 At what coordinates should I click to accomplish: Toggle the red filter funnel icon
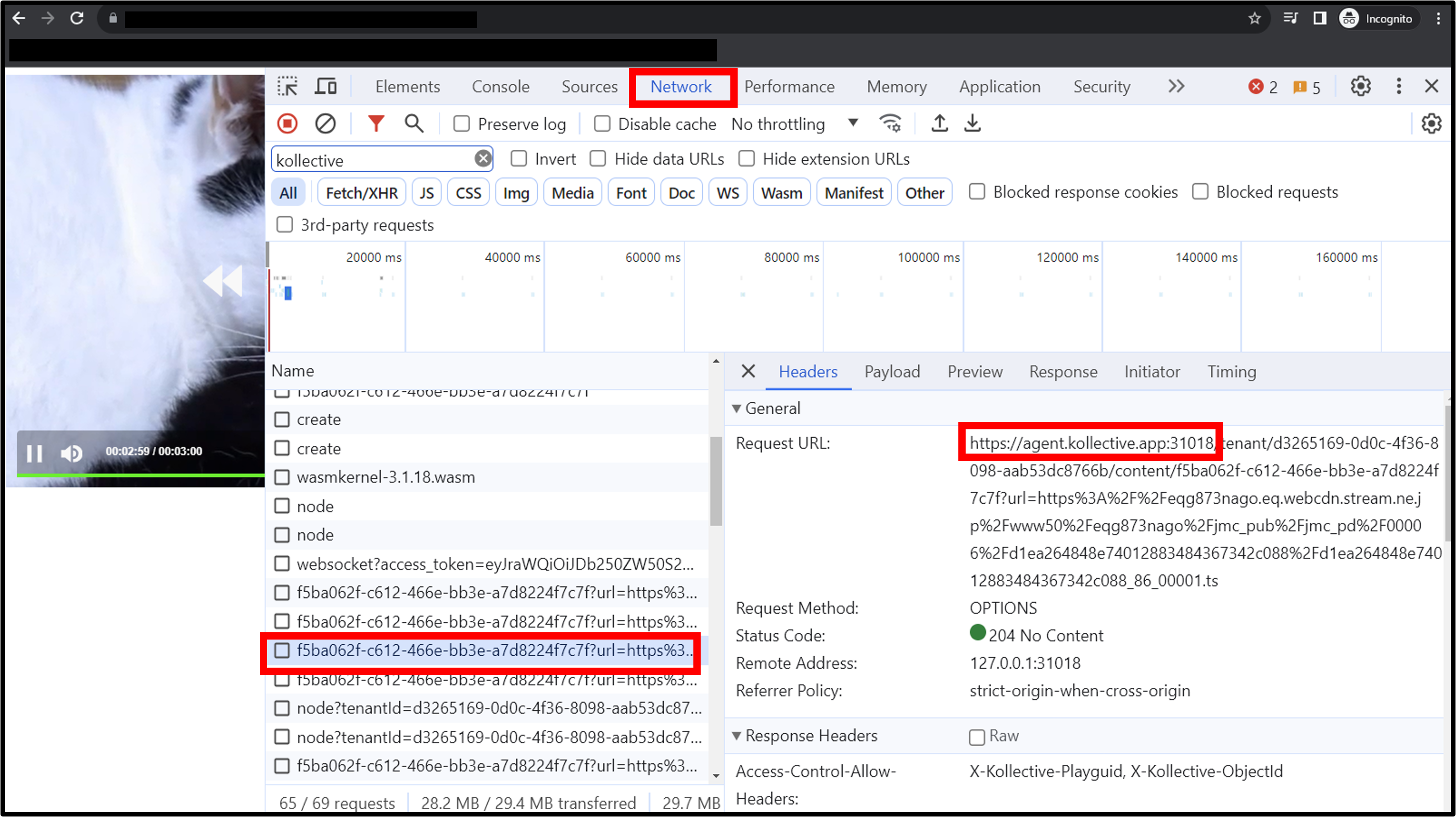[x=376, y=123]
